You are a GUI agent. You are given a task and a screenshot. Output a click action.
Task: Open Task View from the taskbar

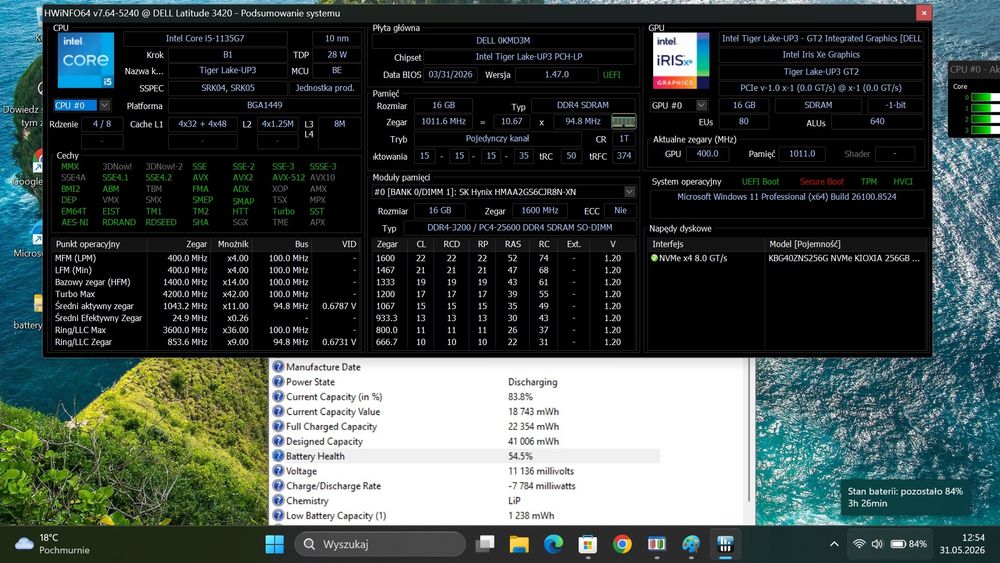pyautogui.click(x=485, y=544)
